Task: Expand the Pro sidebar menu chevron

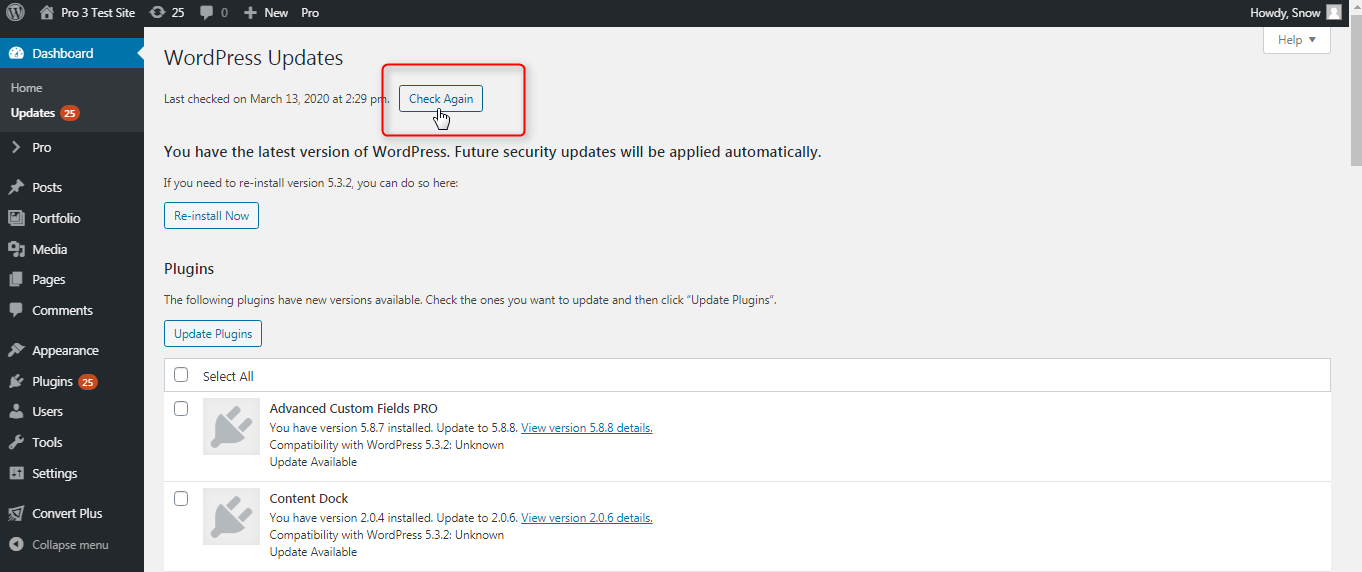Action: [16, 147]
